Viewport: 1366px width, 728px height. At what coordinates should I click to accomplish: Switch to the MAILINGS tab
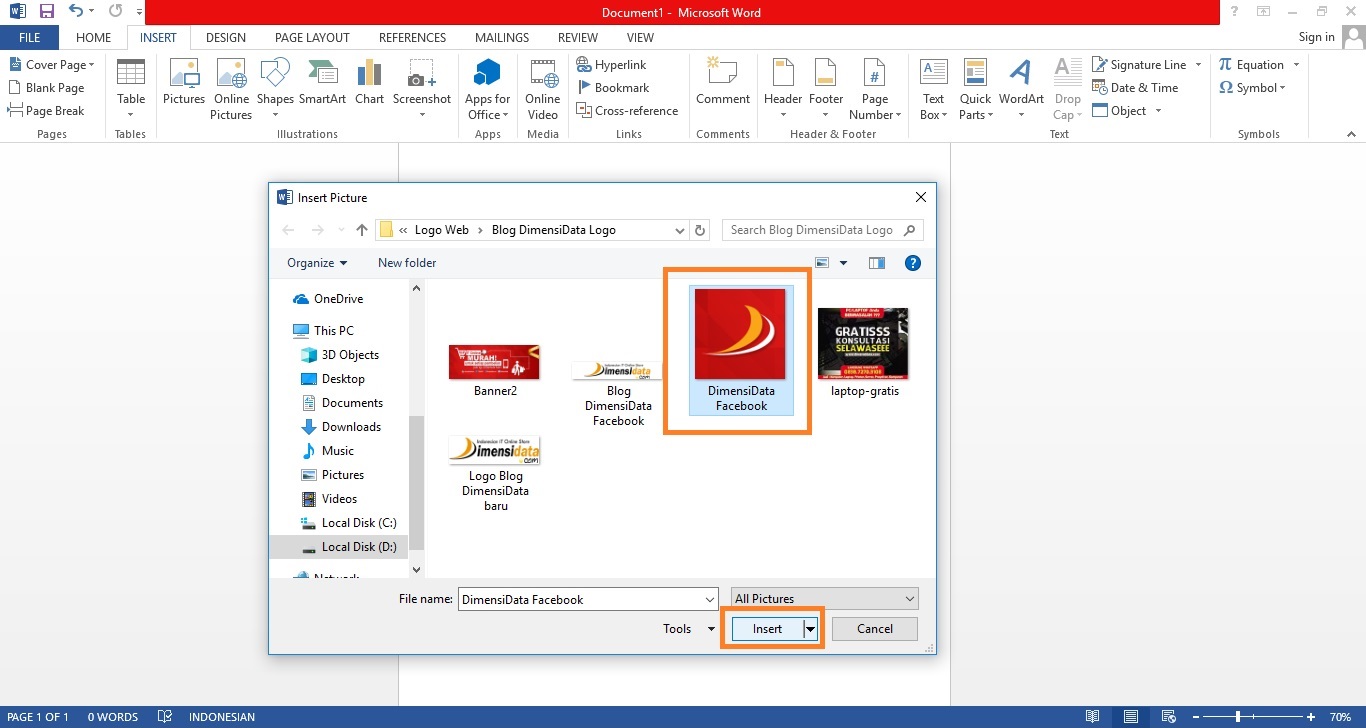502,38
